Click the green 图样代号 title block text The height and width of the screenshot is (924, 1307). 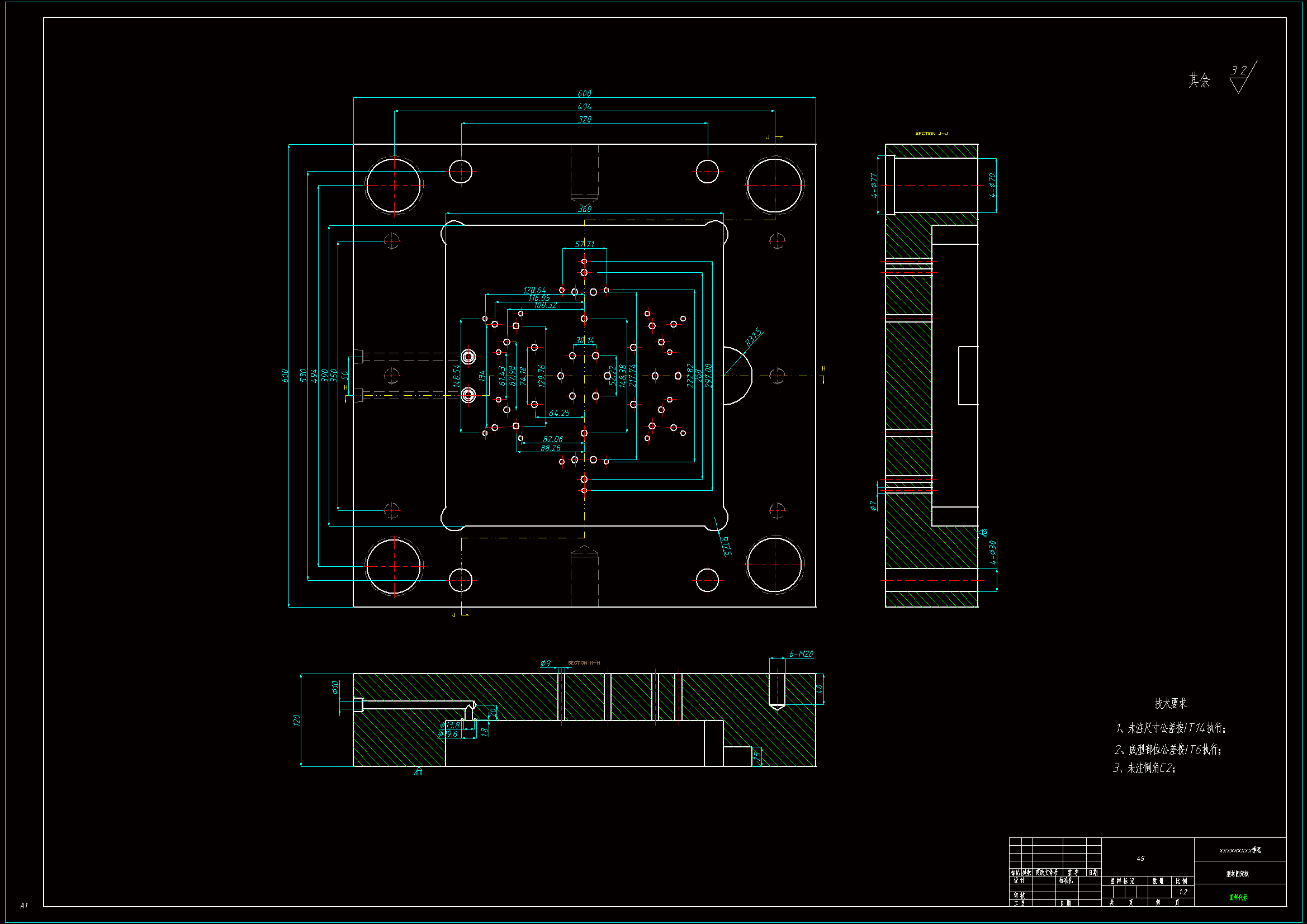click(x=1238, y=898)
